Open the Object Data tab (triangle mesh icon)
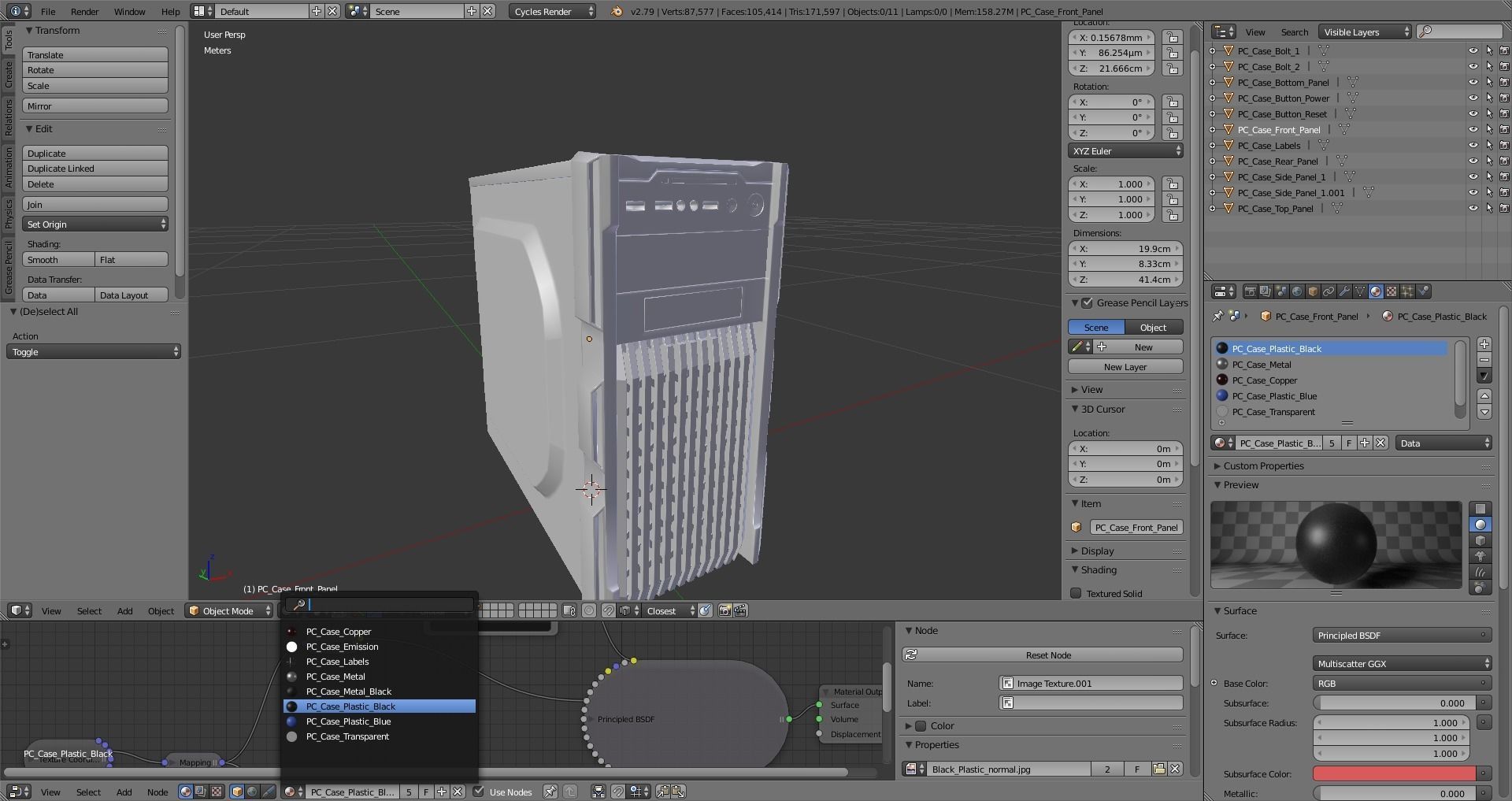This screenshot has height=801, width=1512. (x=1360, y=291)
